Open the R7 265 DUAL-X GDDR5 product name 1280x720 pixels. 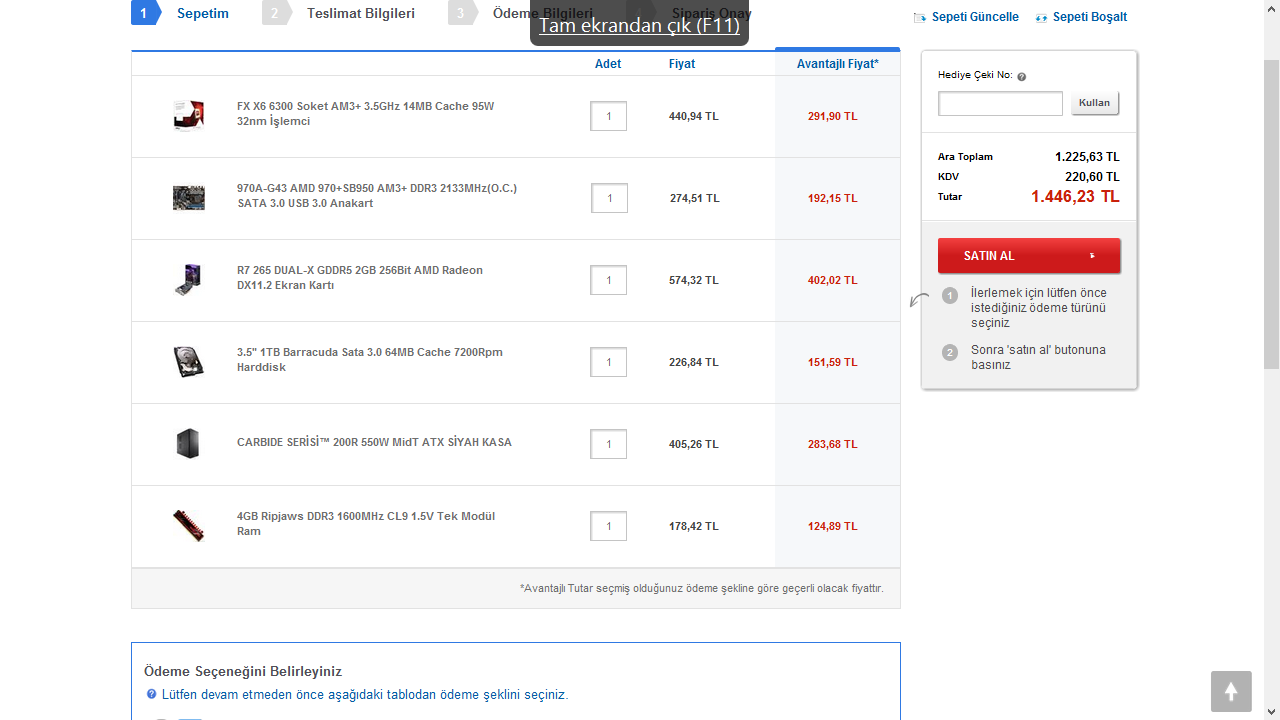click(x=360, y=278)
